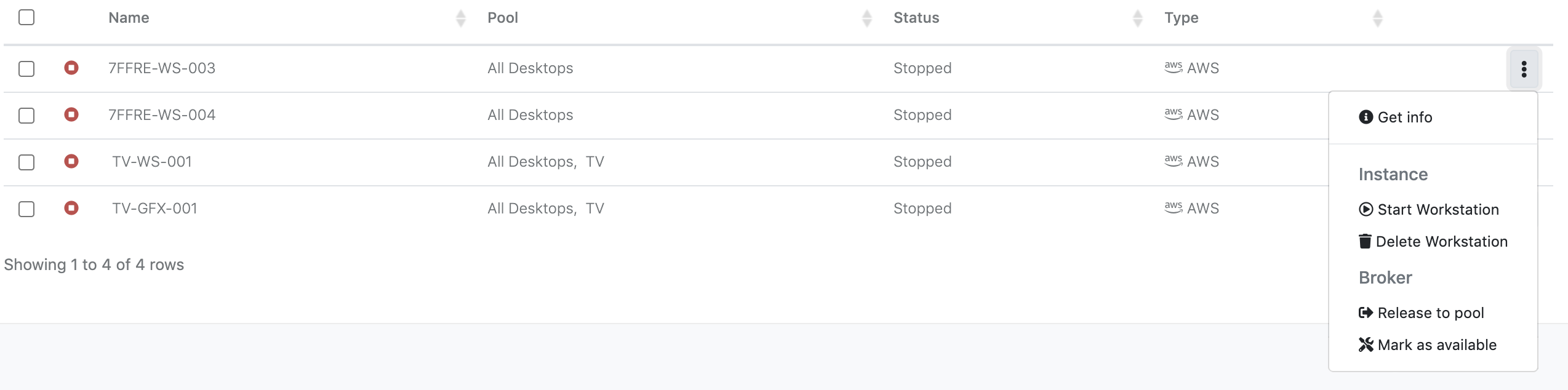Click the Start Workstation play icon

[1366, 209]
